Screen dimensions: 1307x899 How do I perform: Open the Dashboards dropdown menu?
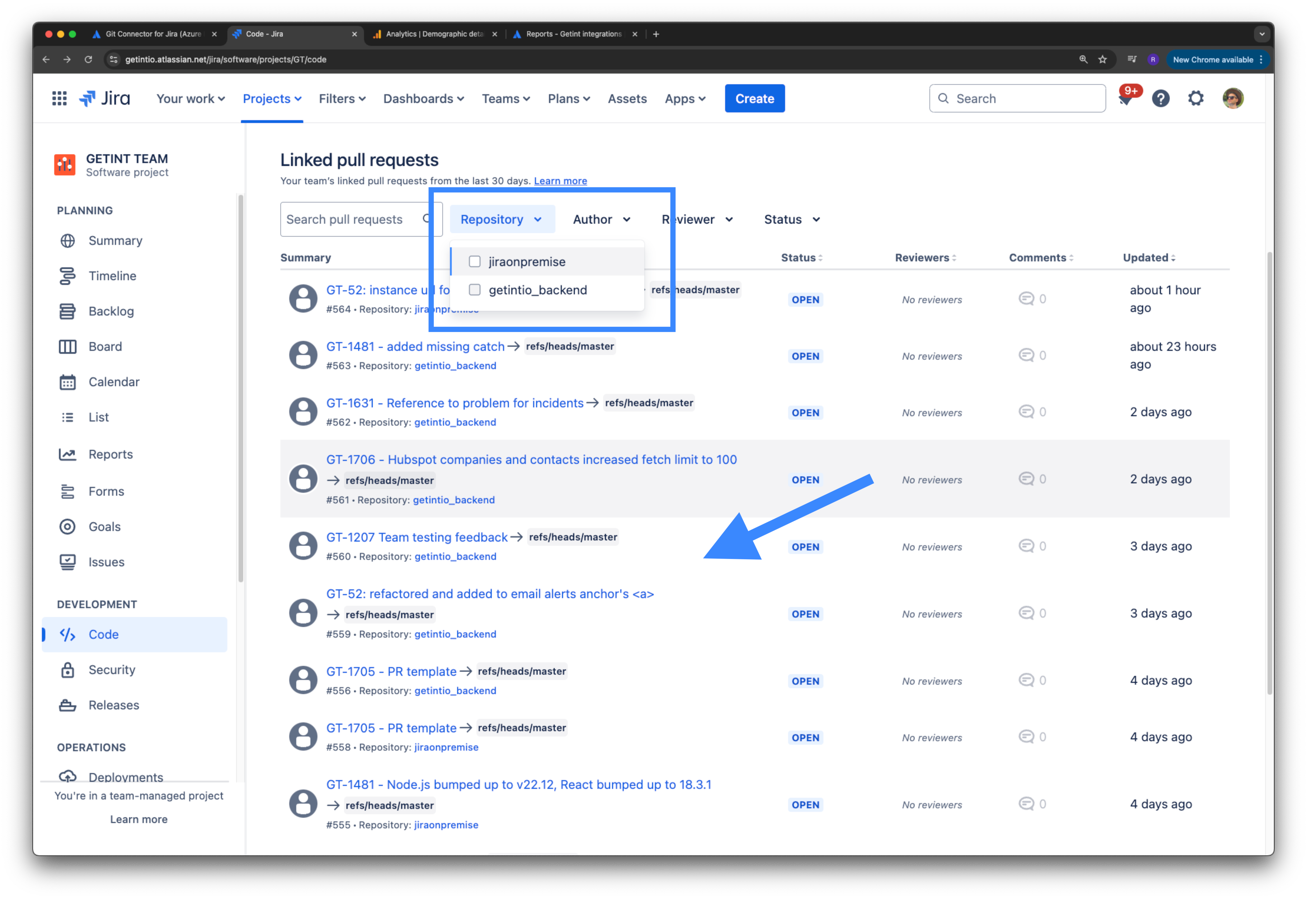click(424, 98)
